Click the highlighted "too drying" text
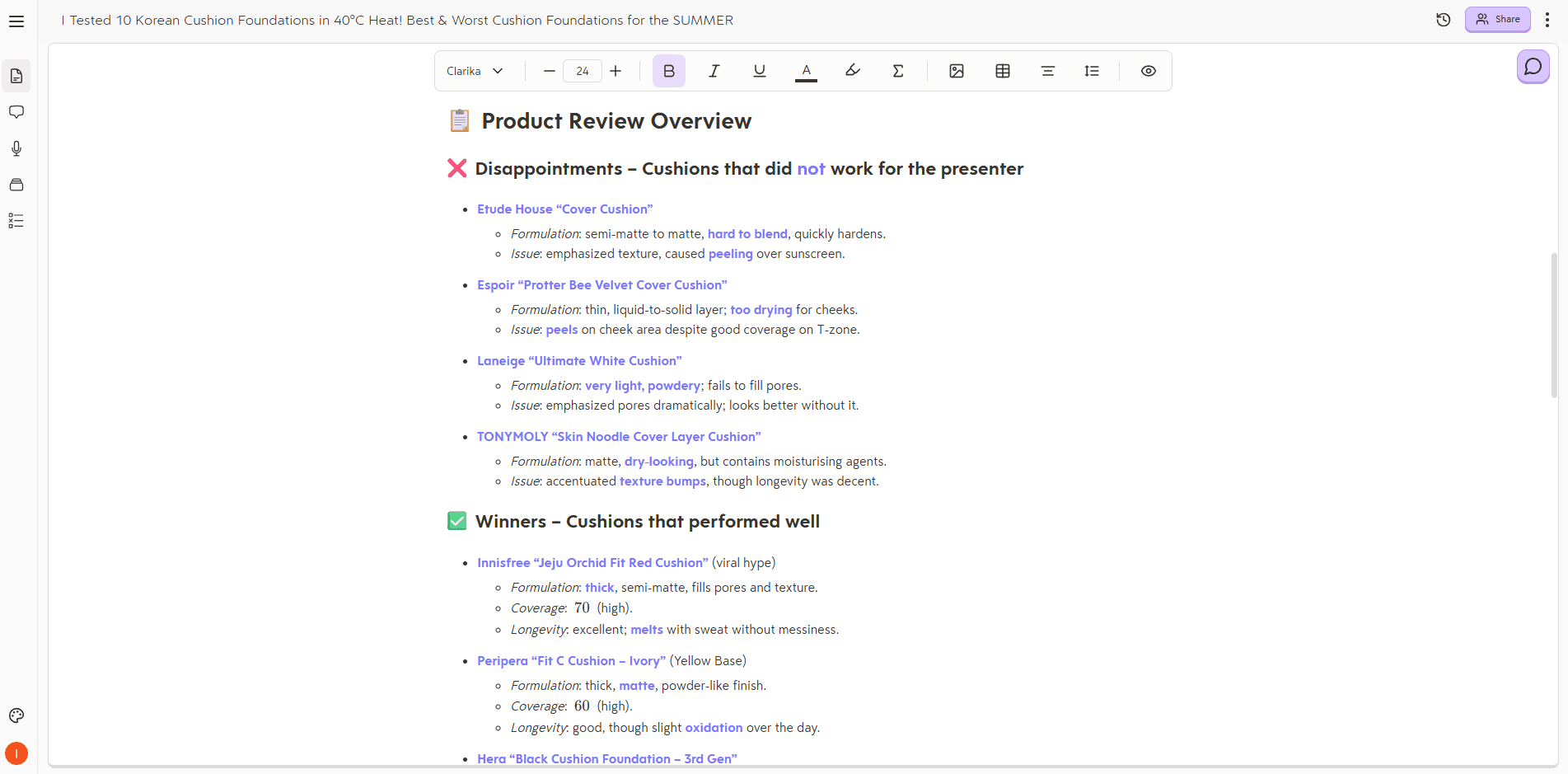This screenshot has width=1568, height=774. point(761,310)
